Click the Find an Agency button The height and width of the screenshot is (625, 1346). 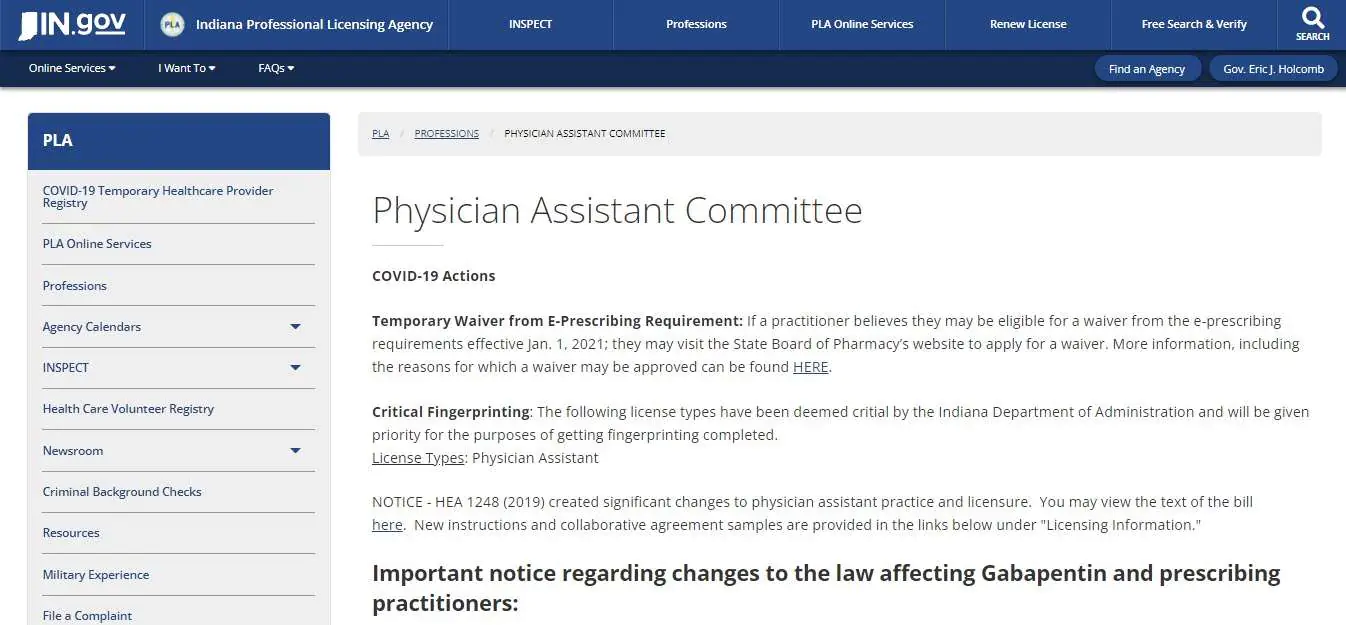click(1148, 68)
